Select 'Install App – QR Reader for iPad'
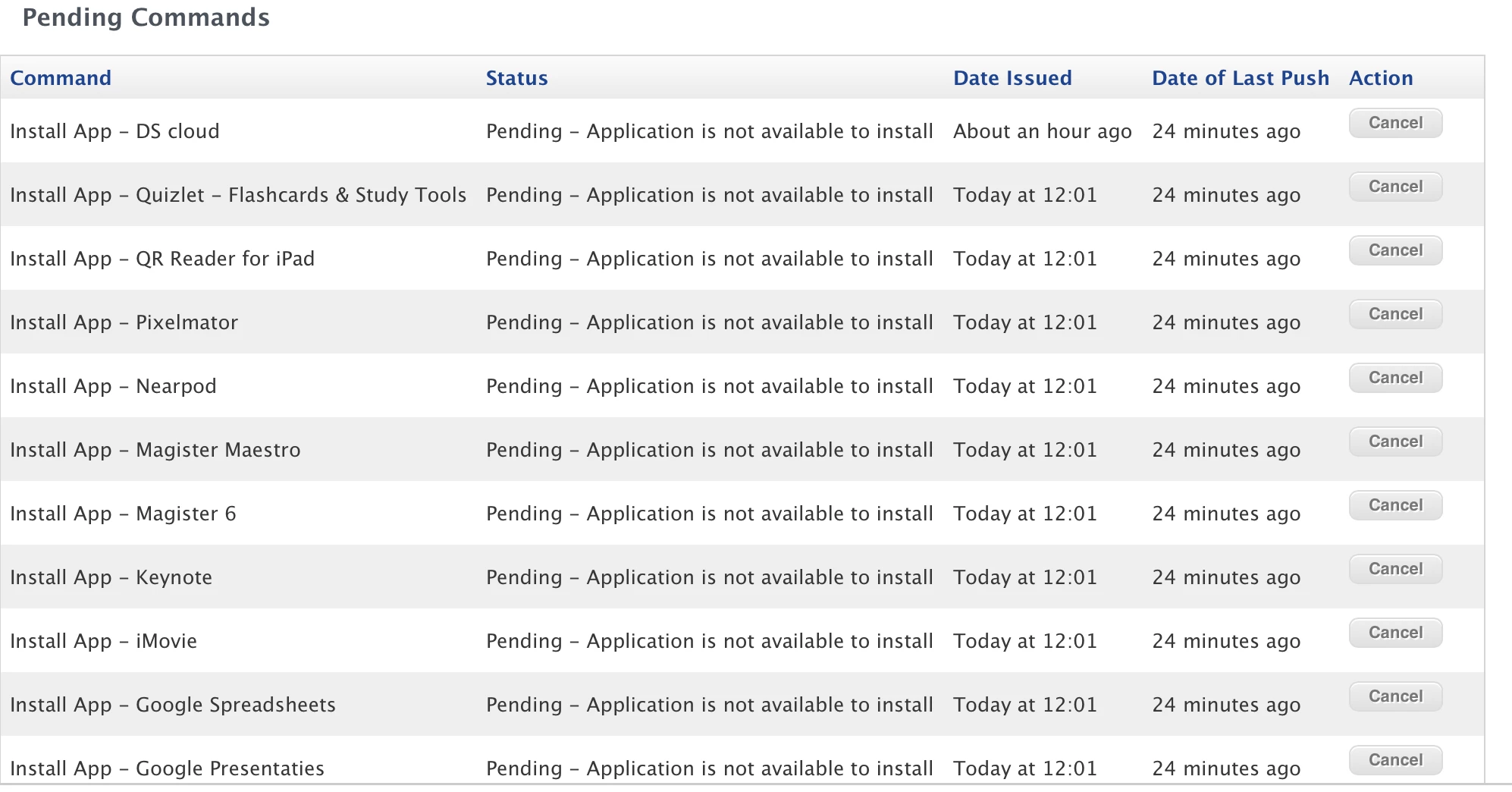Viewport: 1512px width, 792px height. click(162, 259)
